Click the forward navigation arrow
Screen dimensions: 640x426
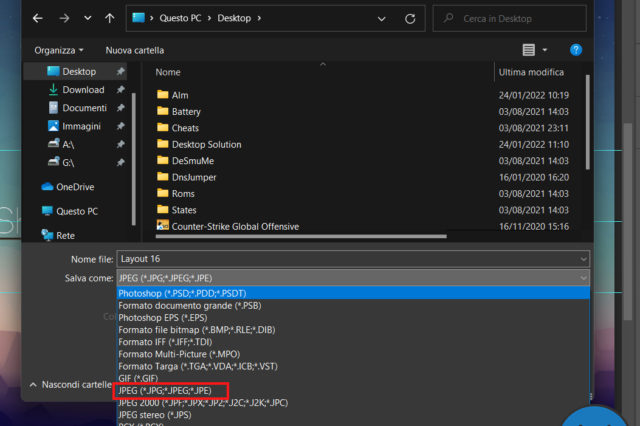pos(62,18)
